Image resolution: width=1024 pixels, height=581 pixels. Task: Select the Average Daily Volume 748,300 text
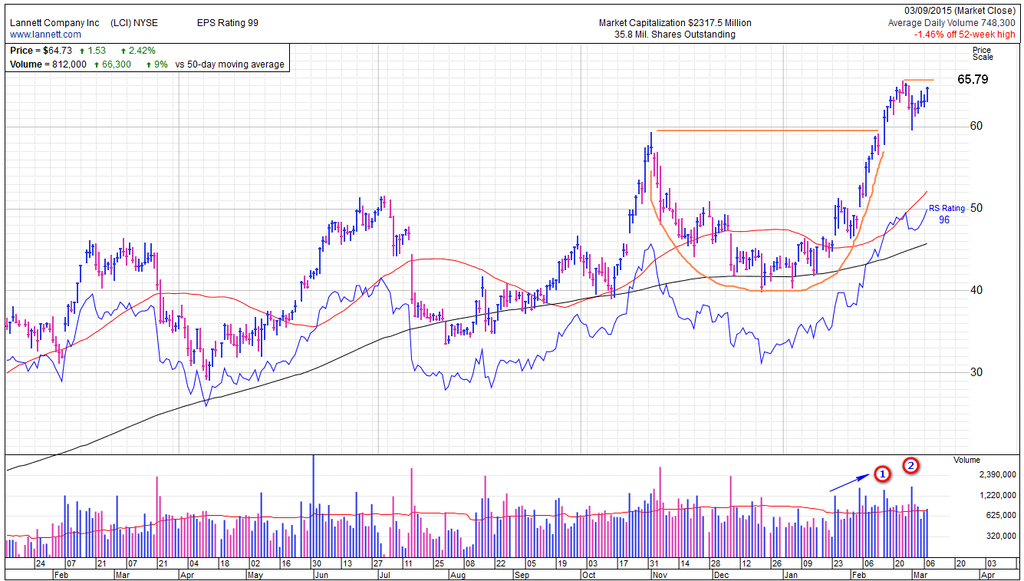click(952, 23)
